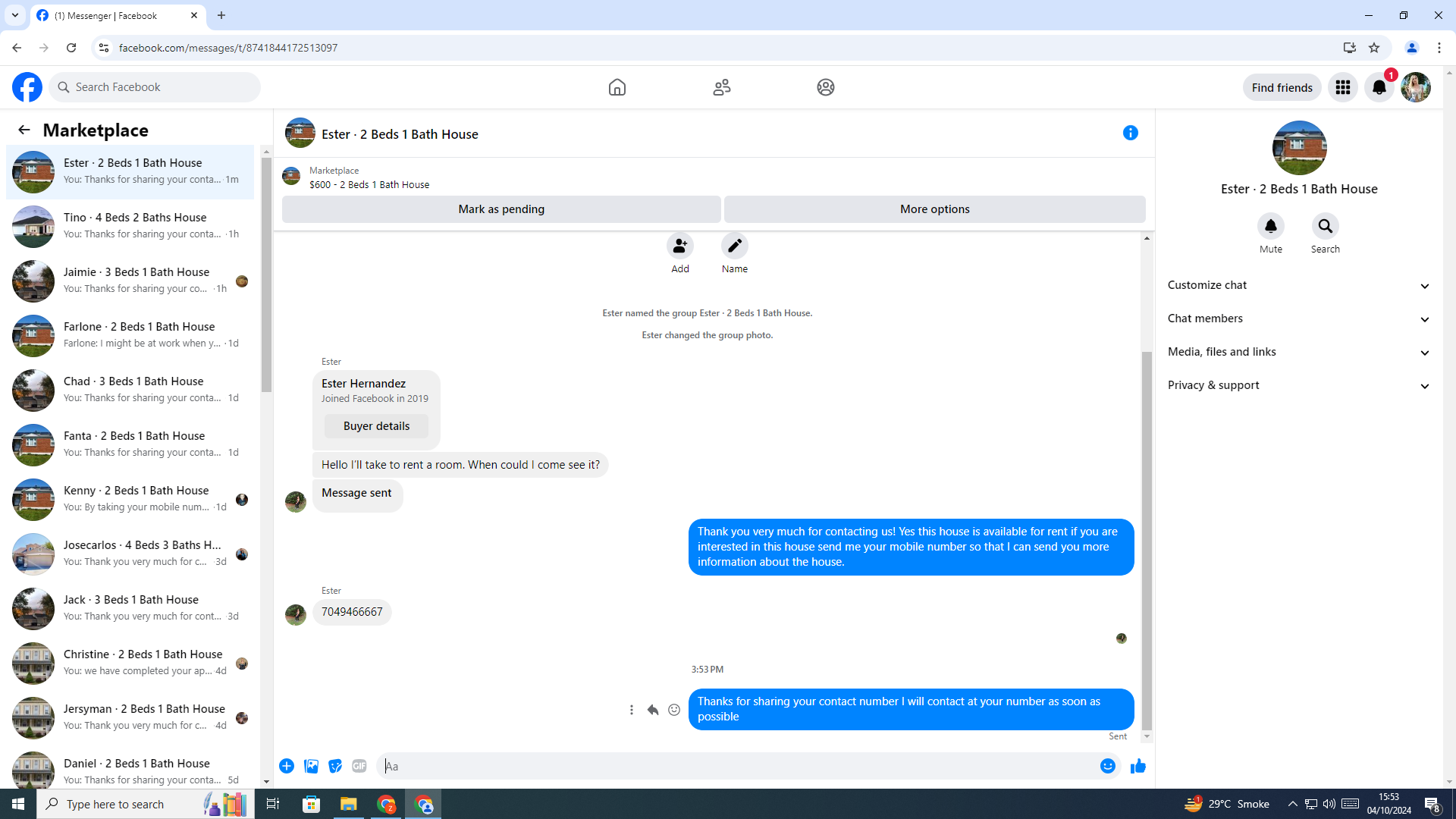React to the last sent message

click(674, 710)
